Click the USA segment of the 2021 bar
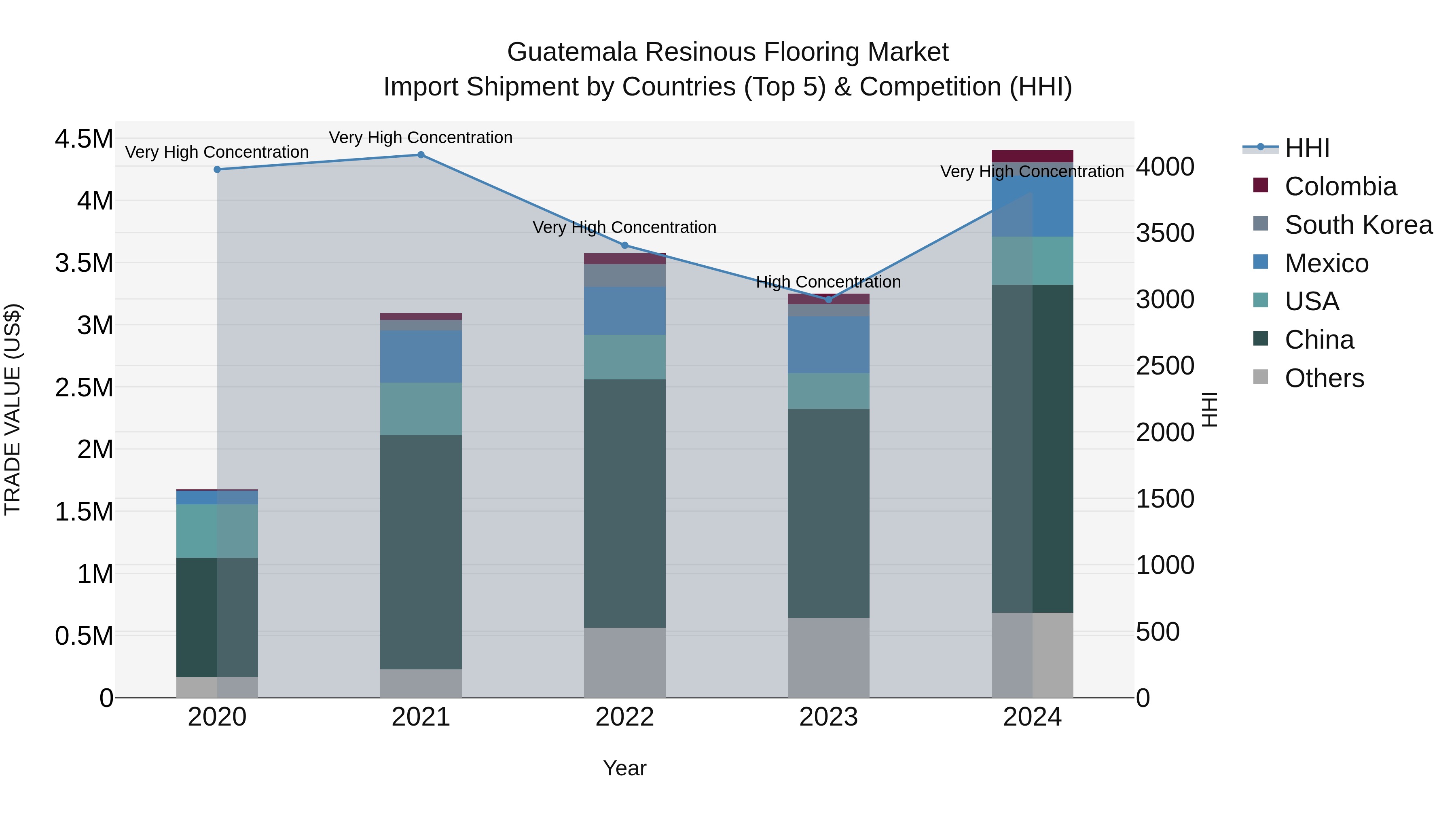The image size is (1456, 819). coord(421,409)
